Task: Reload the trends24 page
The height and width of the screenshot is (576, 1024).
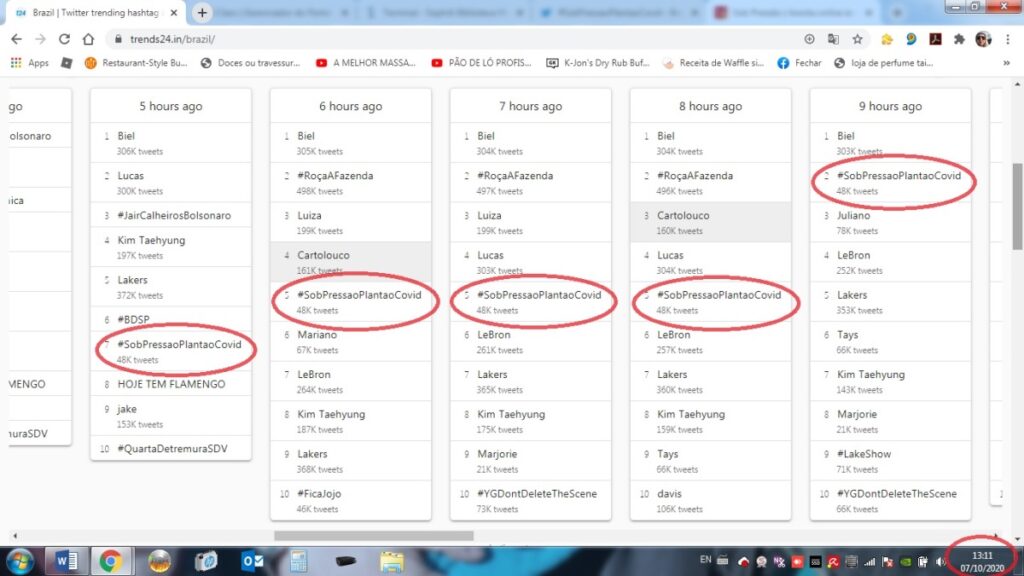Action: (64, 39)
